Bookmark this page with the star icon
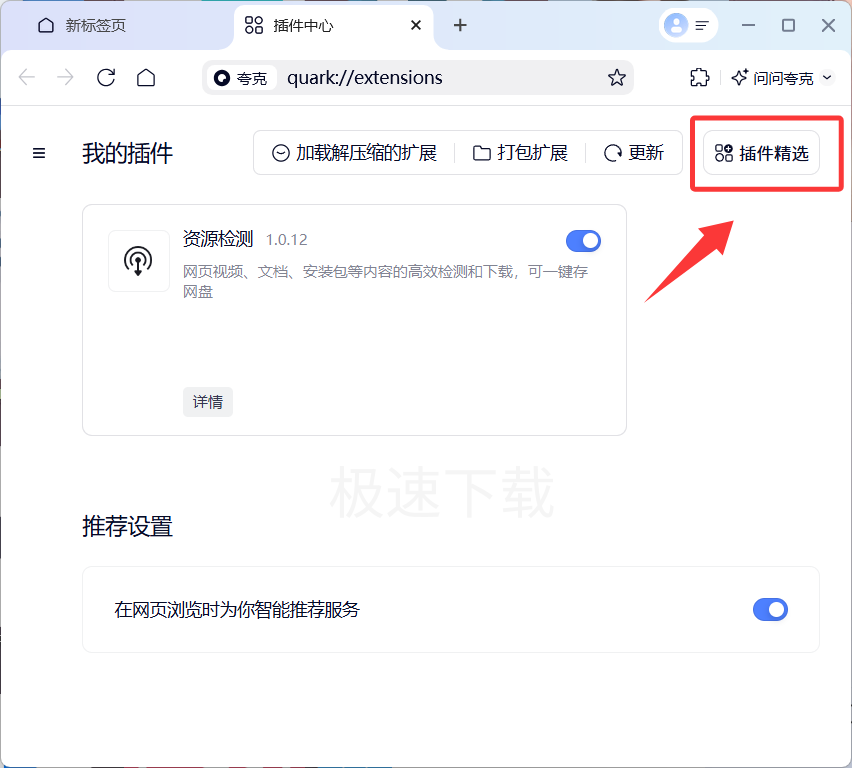Screen dimensions: 852x768 pos(616,78)
